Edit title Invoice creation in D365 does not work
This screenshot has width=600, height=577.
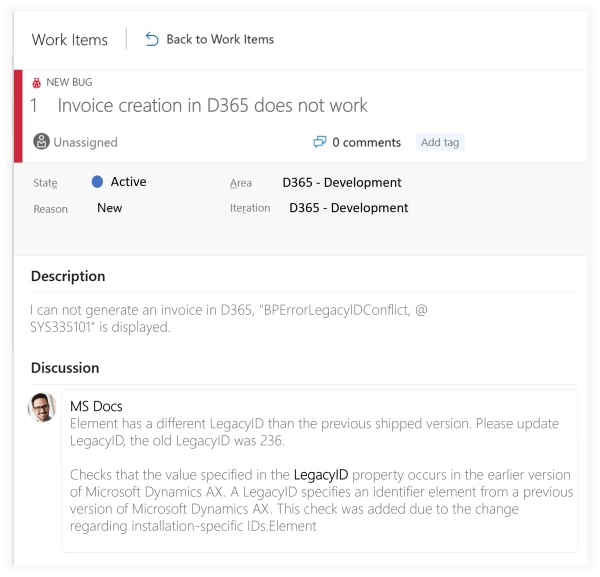point(212,106)
